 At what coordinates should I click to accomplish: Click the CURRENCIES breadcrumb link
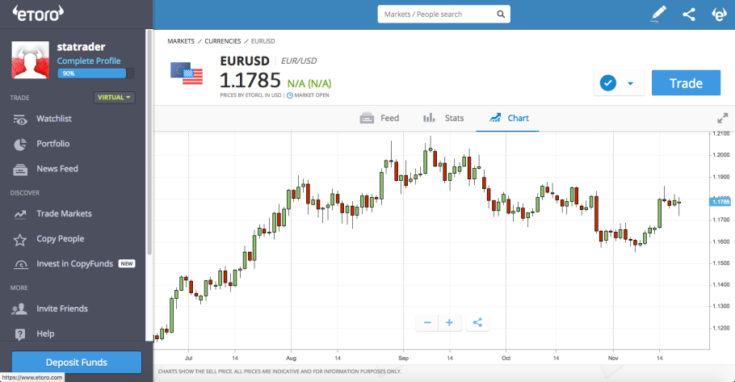tap(223, 41)
